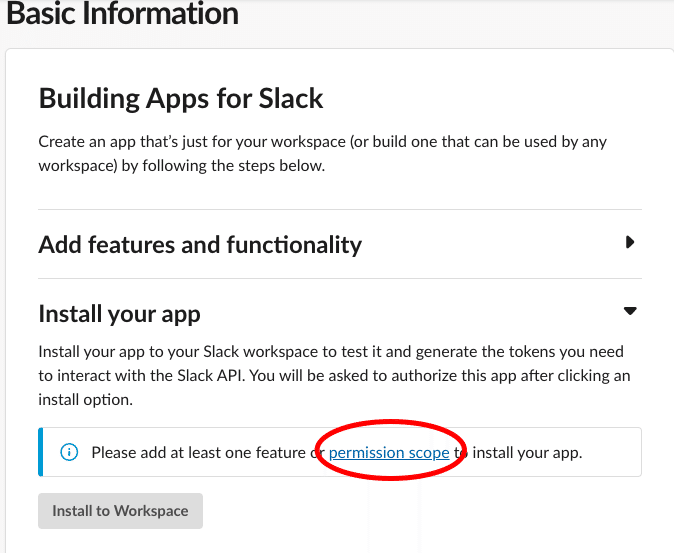
Task: Click the blue accent bar of the notice
Action: [41, 452]
